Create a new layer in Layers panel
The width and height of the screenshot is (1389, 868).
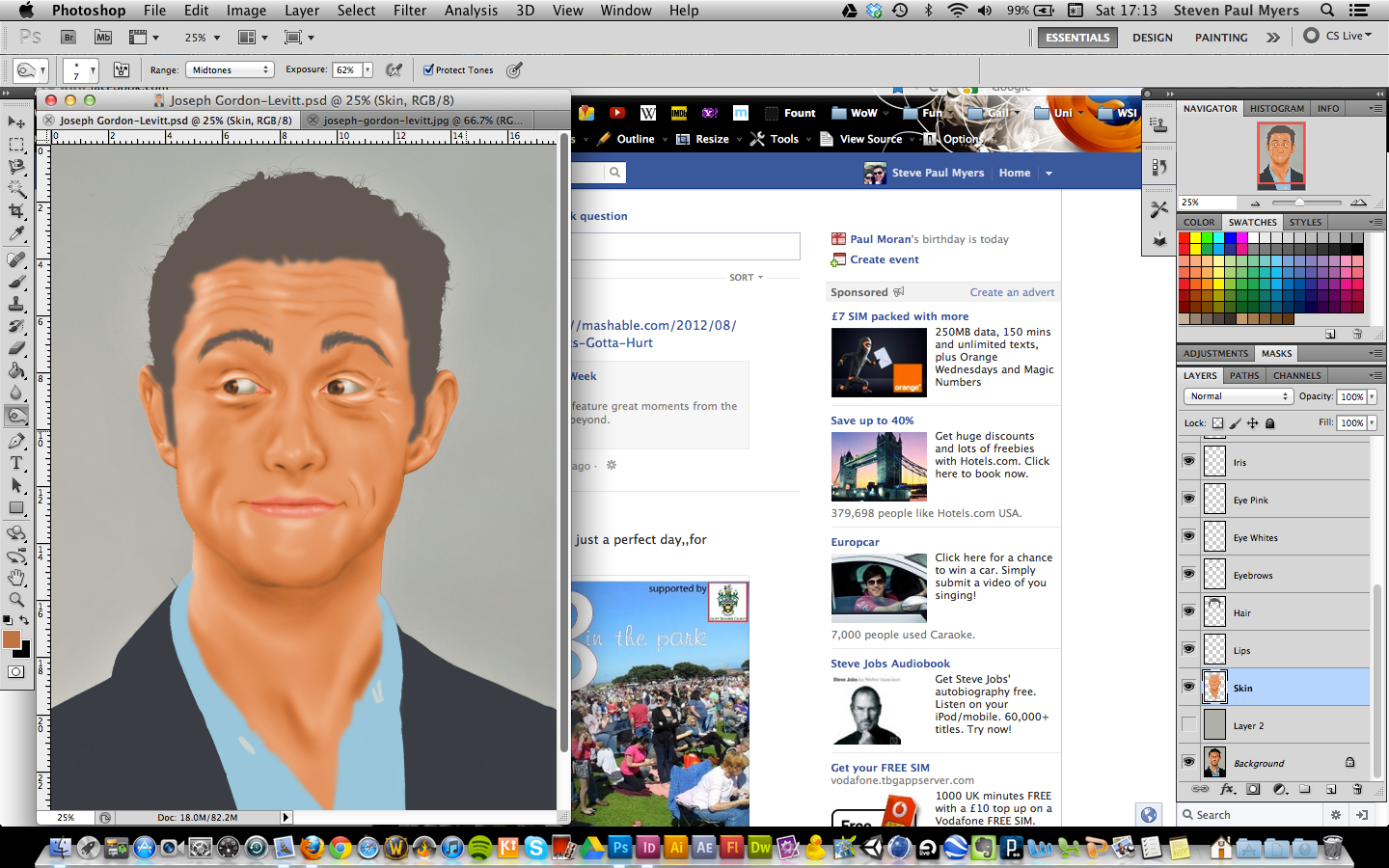1331,789
